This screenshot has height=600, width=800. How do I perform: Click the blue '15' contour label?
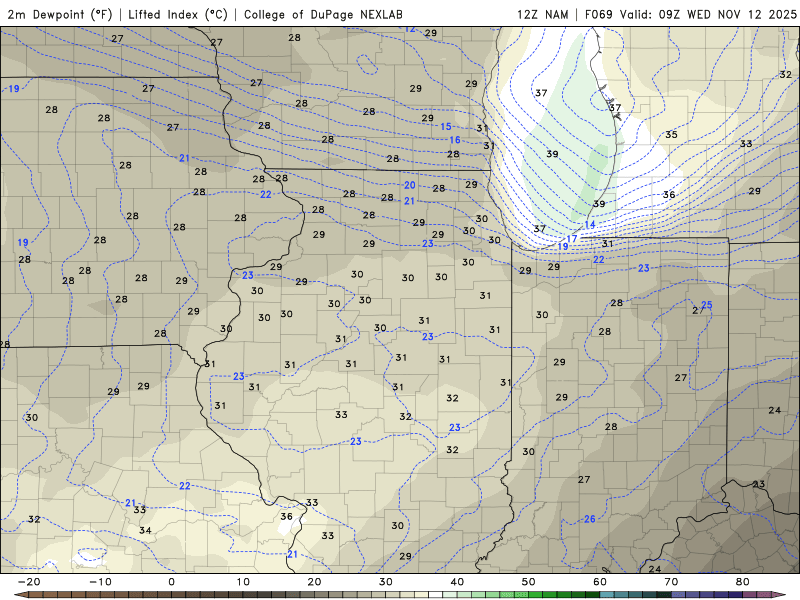(x=446, y=127)
